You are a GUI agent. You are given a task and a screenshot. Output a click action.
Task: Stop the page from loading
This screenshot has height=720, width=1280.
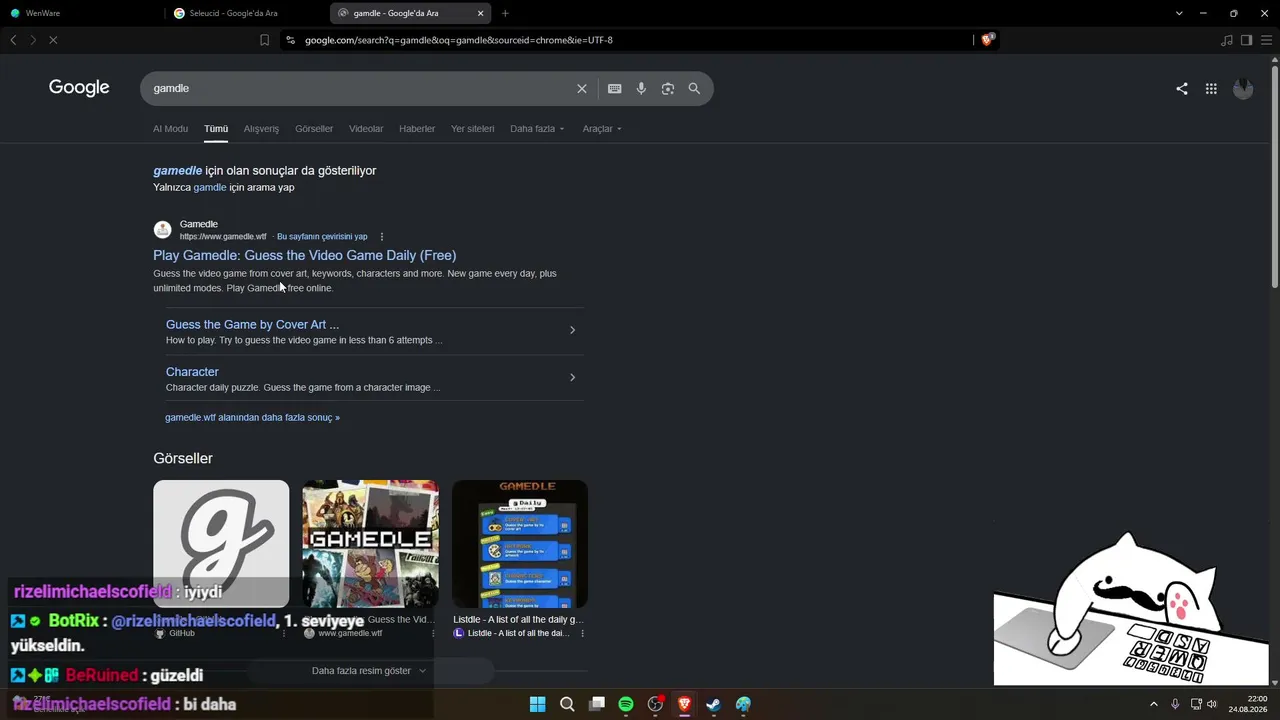(53, 40)
